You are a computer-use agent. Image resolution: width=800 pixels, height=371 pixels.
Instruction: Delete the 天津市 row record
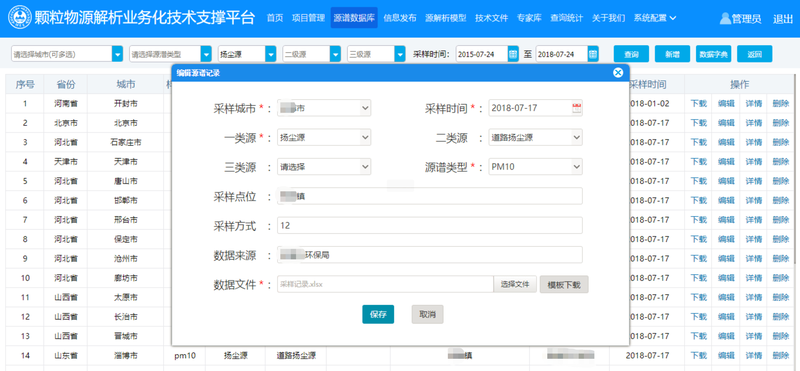pos(781,162)
